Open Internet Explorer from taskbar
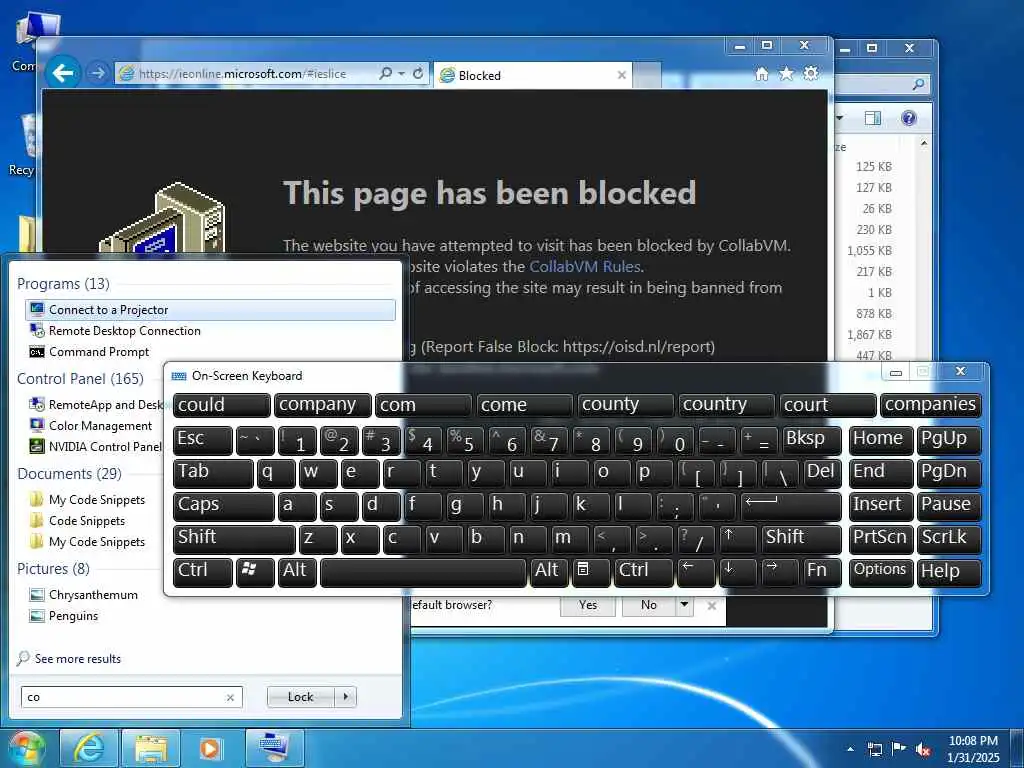This screenshot has height=768, width=1024. click(x=89, y=748)
